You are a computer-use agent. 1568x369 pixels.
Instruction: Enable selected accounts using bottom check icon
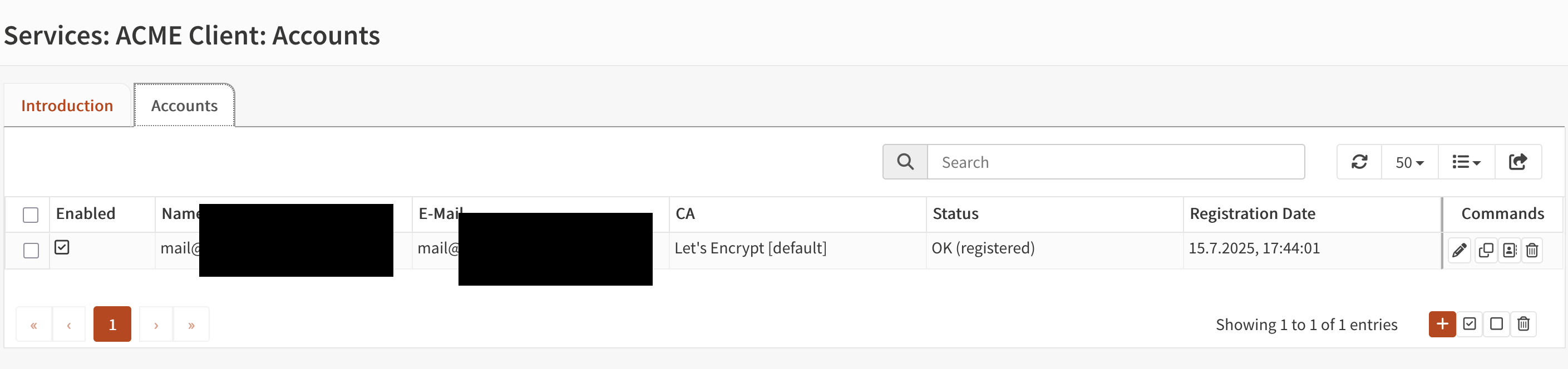[1470, 324]
